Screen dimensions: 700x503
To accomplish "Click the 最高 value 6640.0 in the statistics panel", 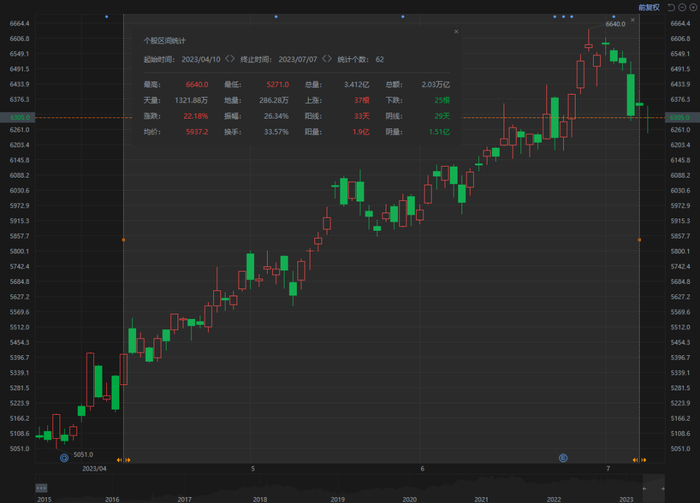I will tap(197, 84).
